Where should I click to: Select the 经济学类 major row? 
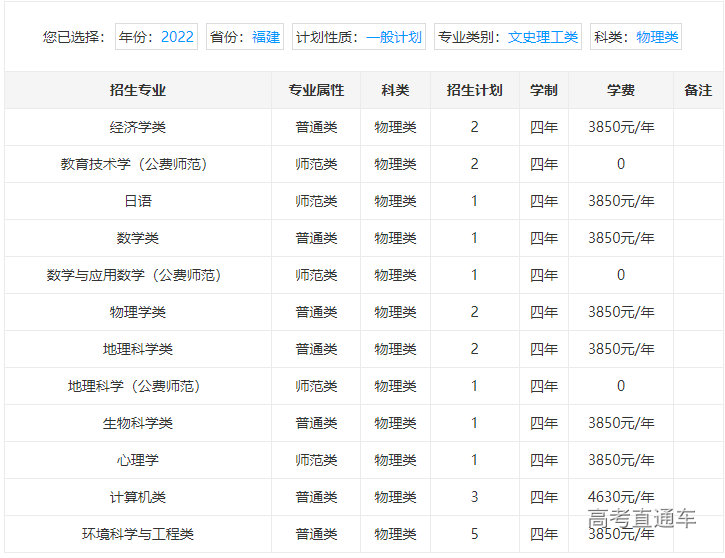click(x=138, y=127)
